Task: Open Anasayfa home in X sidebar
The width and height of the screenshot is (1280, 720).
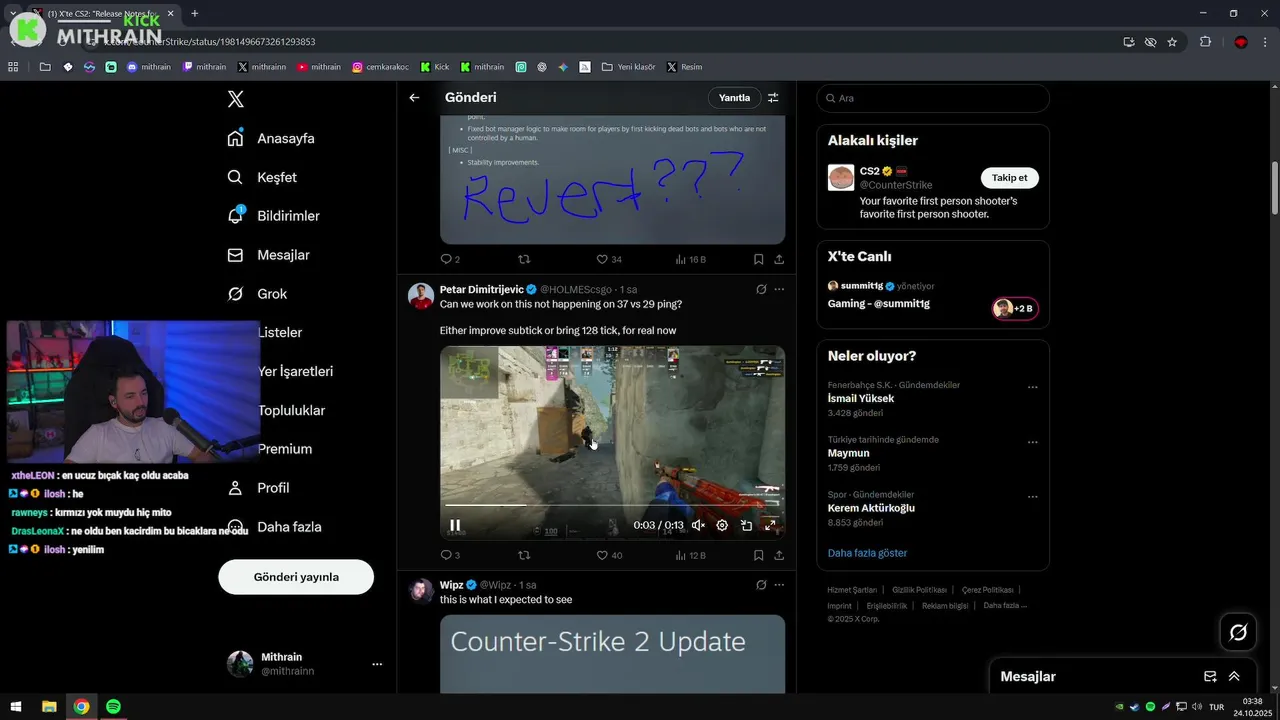Action: coord(271,138)
